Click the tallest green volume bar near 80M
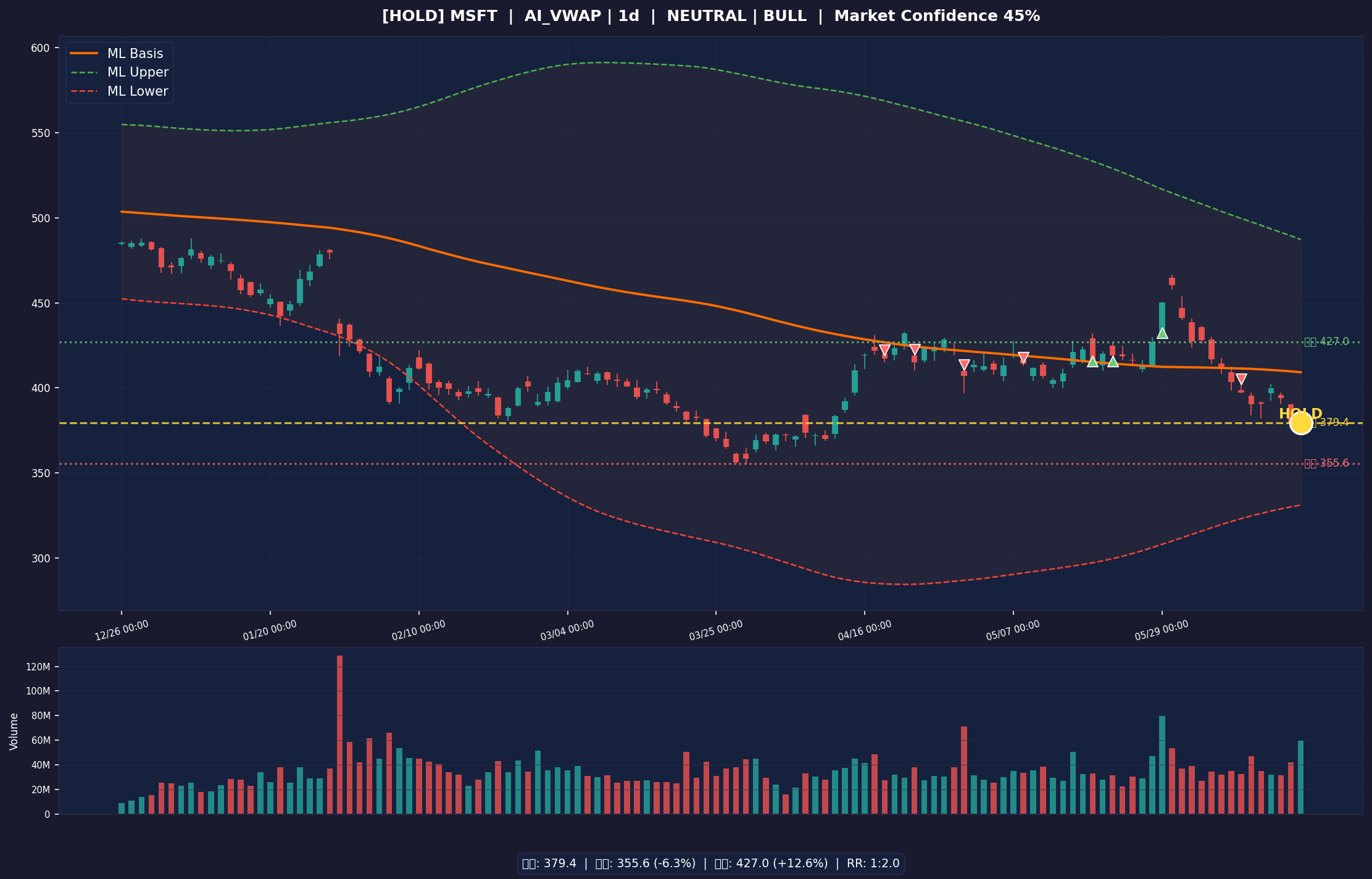This screenshot has height=879, width=1372. [x=1162, y=765]
